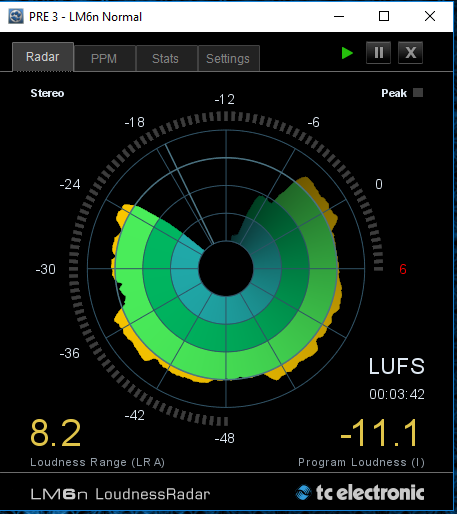The image size is (457, 514).
Task: Open the Stats tab
Action: point(167,59)
